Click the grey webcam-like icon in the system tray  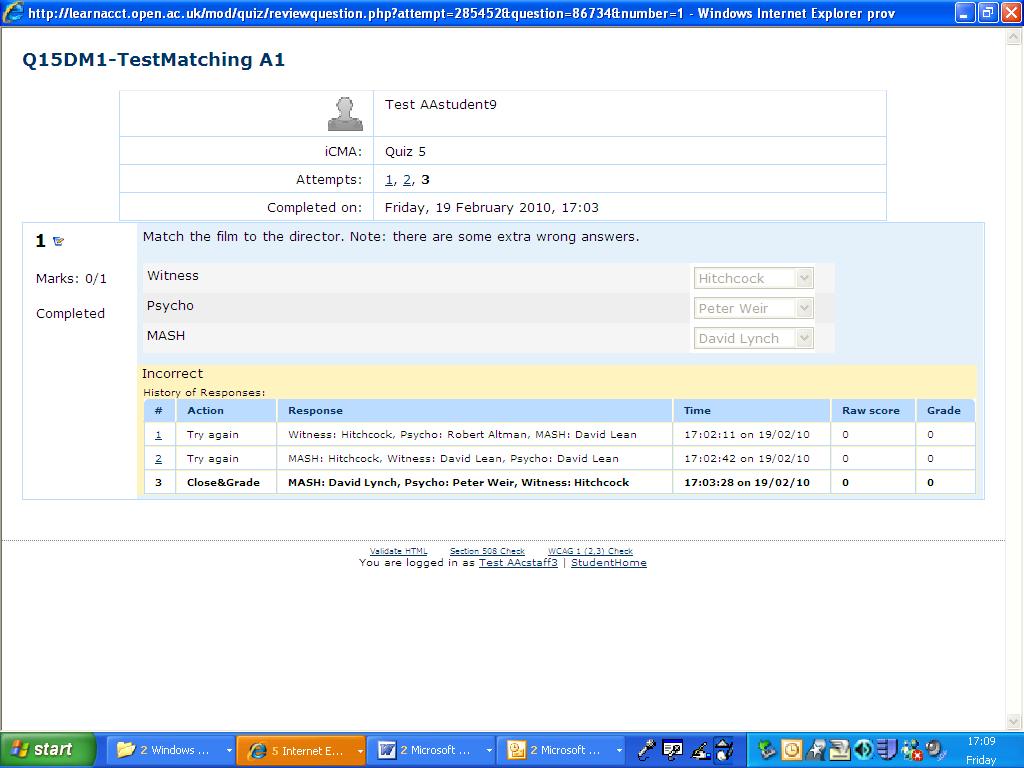(935, 750)
